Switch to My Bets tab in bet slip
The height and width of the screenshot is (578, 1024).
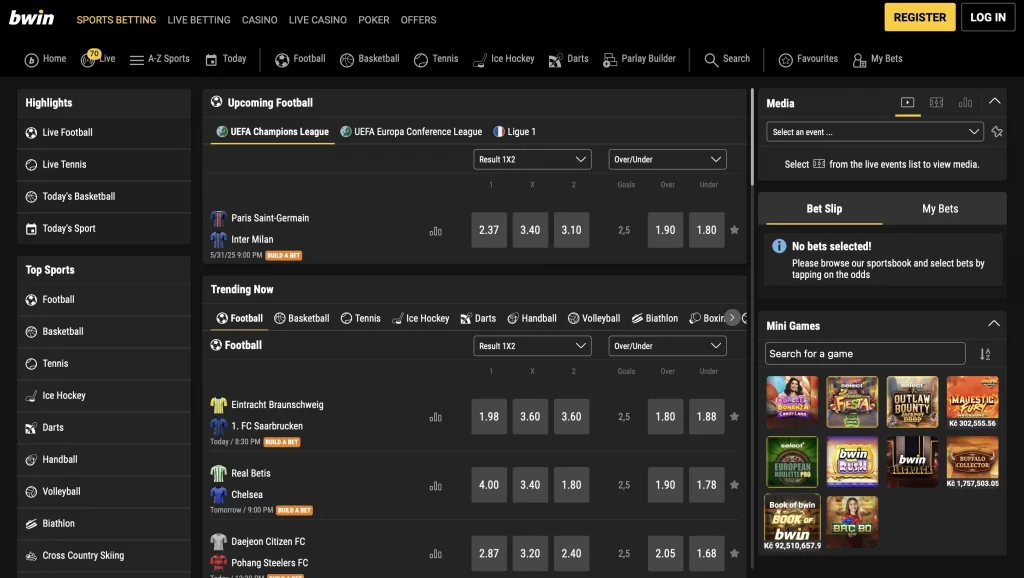pos(940,209)
